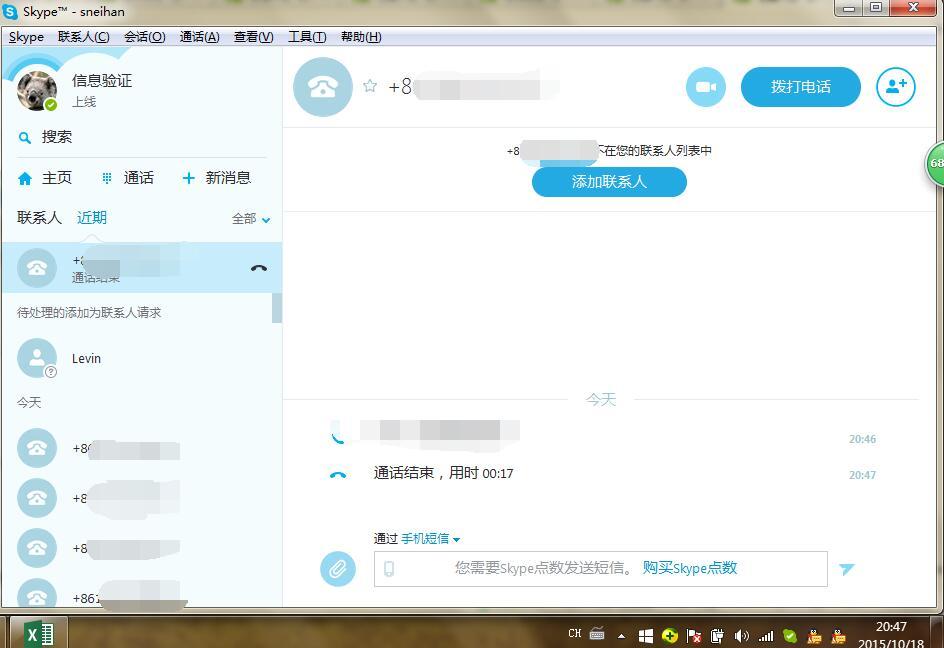Viewport: 944px width, 648px height.
Task: Click the SMS message input box
Action: pyautogui.click(x=600, y=569)
